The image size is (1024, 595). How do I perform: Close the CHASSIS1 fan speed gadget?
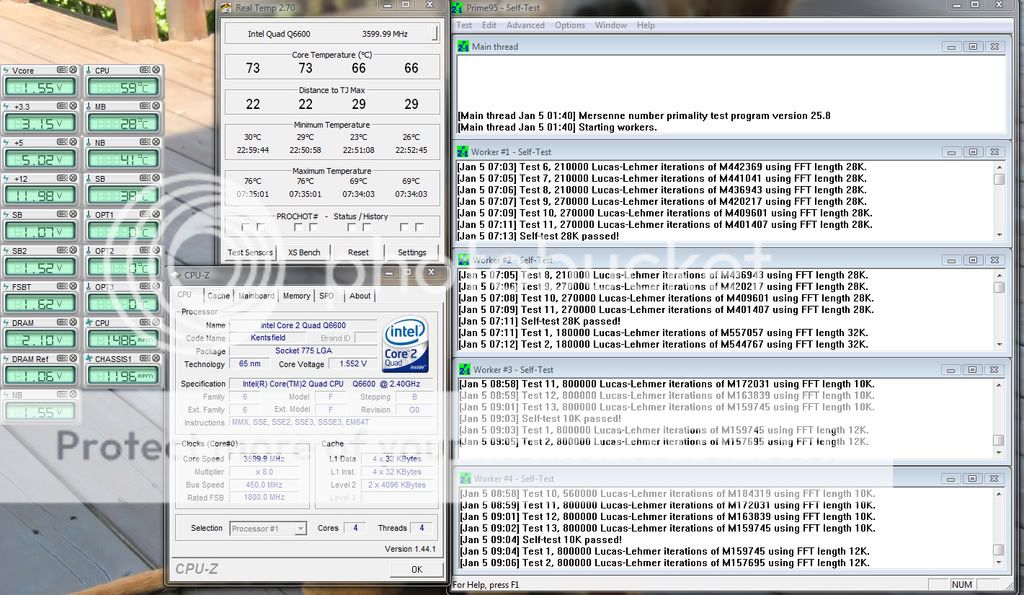click(155, 359)
